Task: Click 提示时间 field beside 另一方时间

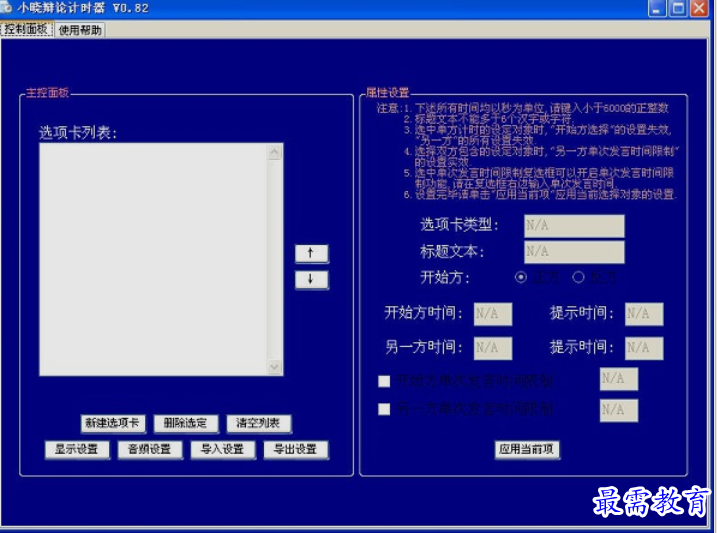Action: click(x=644, y=348)
